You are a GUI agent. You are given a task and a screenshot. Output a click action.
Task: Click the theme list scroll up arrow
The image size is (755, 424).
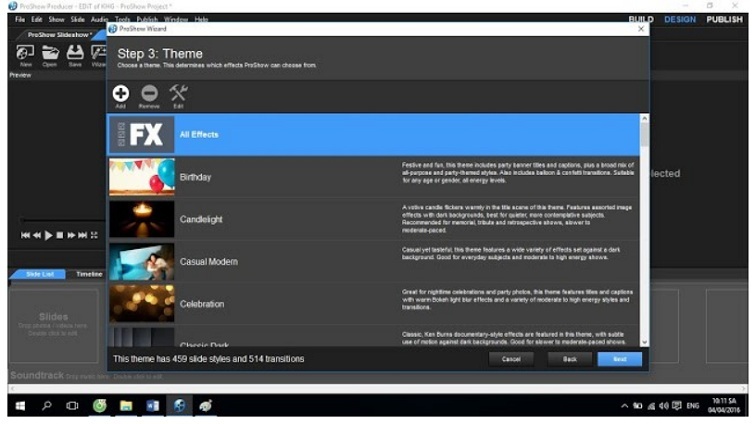pos(644,118)
